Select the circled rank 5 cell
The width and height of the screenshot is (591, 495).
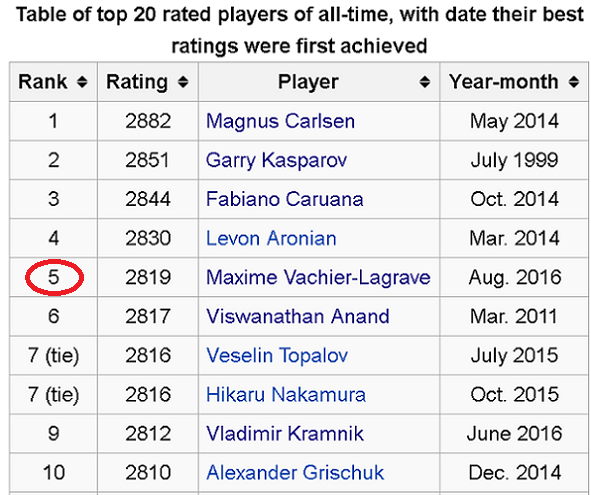point(54,277)
